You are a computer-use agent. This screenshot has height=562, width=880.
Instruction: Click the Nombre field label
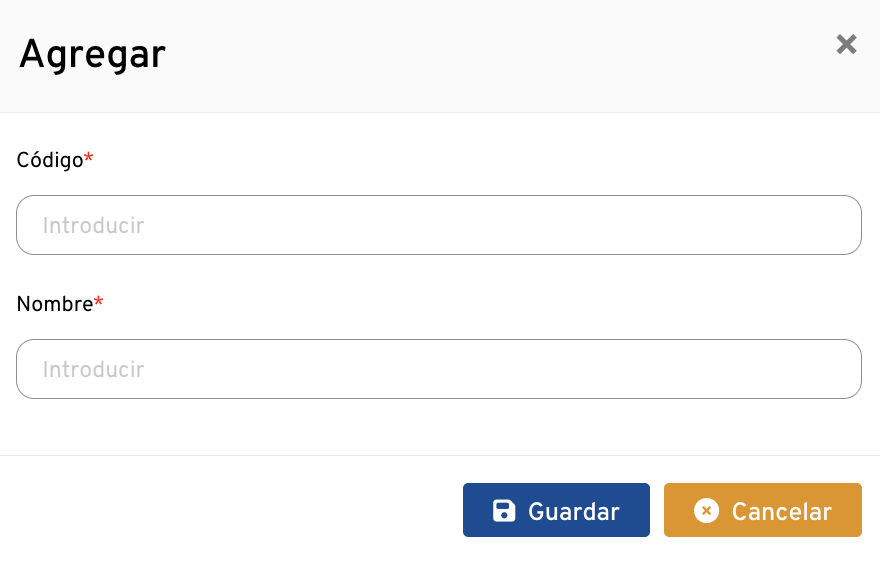tap(55, 304)
